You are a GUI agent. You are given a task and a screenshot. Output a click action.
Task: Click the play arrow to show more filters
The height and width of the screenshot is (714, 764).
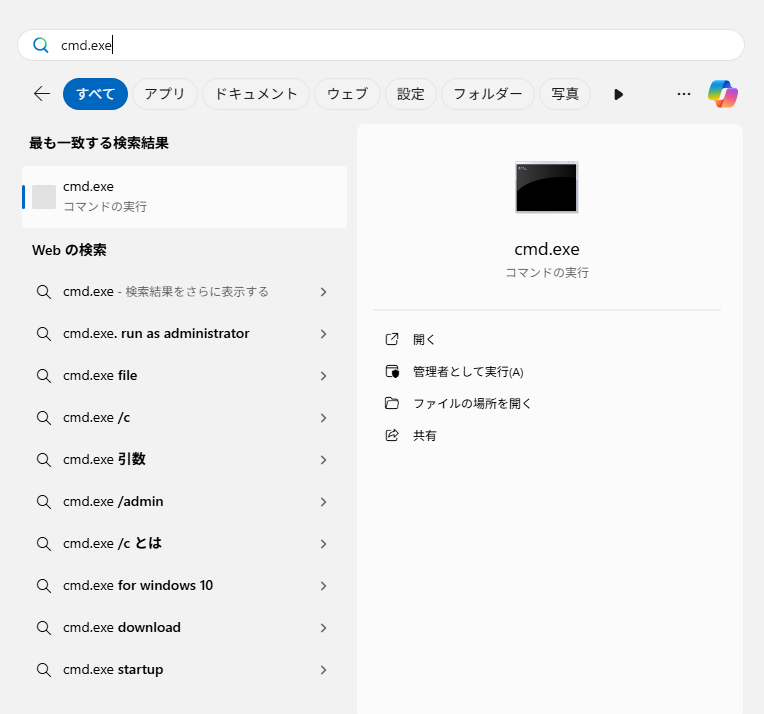[618, 94]
